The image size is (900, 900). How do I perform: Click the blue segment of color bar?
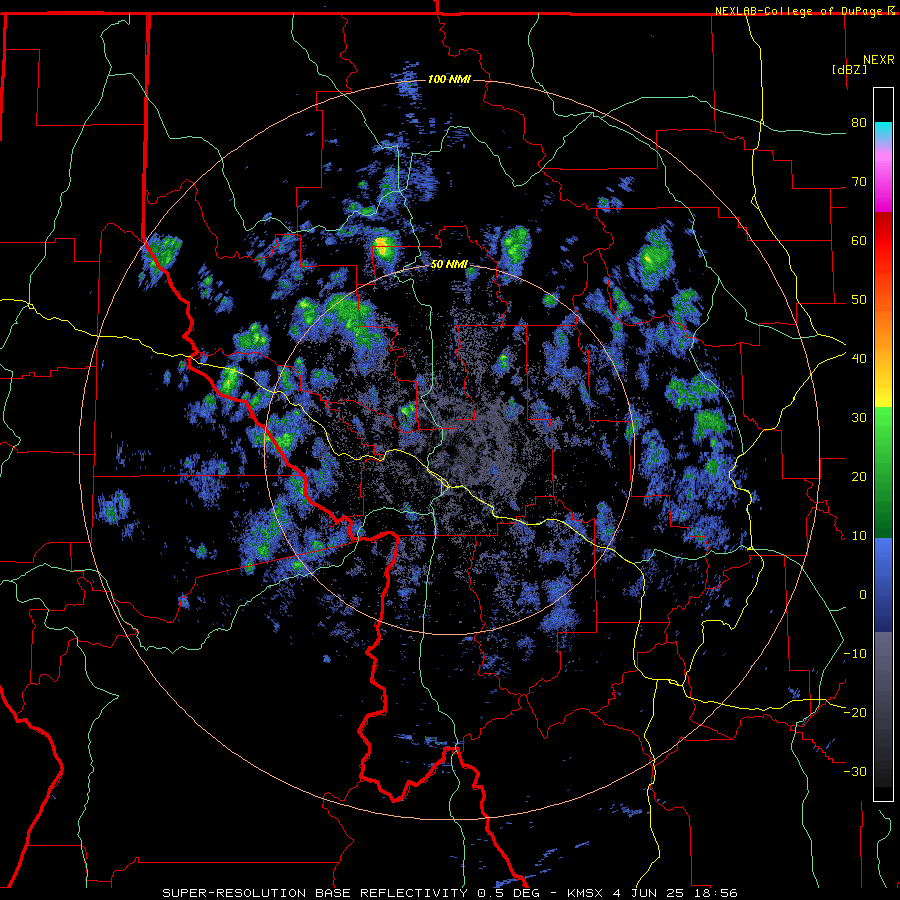(x=883, y=585)
